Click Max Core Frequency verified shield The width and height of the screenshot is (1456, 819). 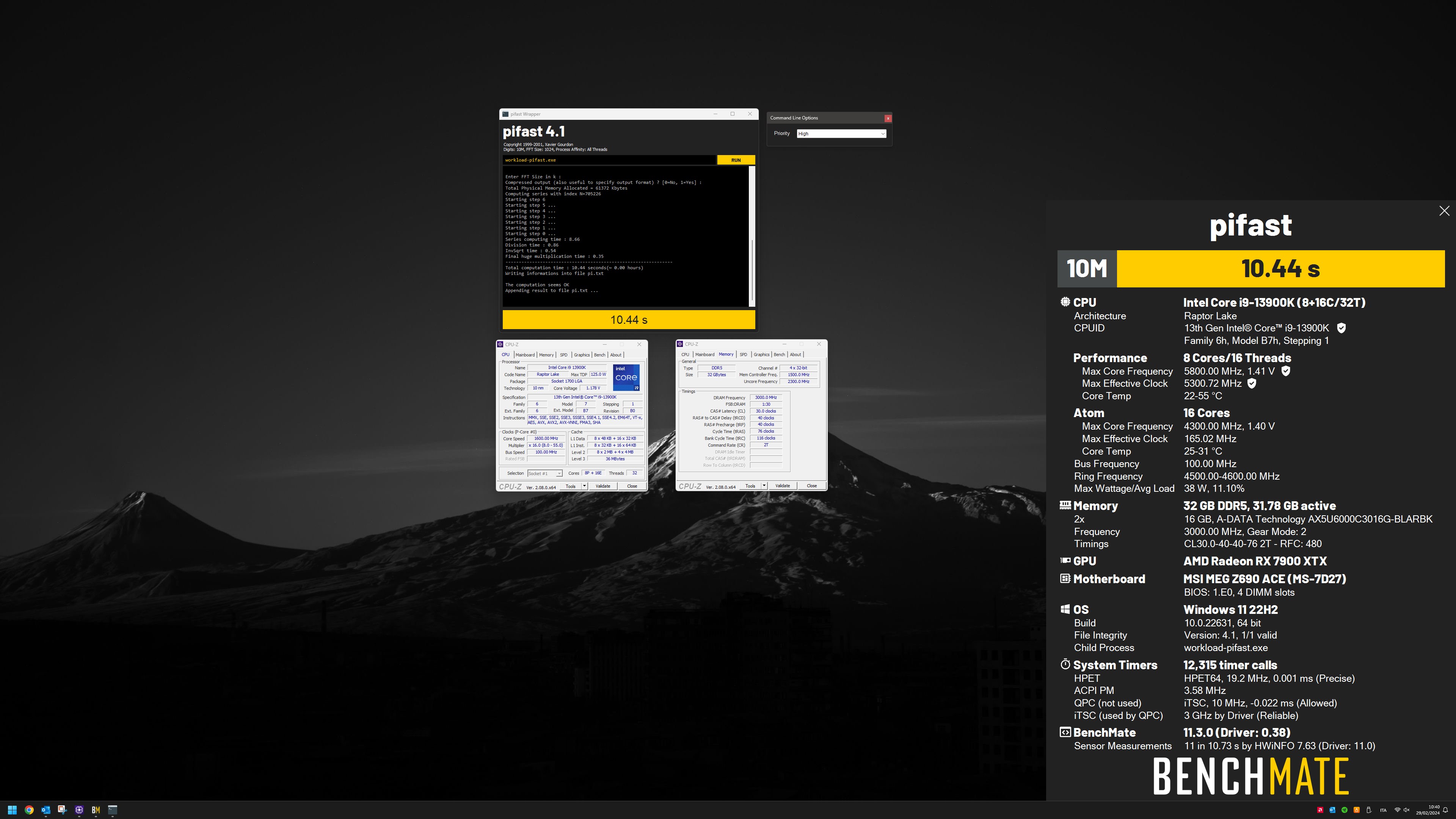(1285, 371)
